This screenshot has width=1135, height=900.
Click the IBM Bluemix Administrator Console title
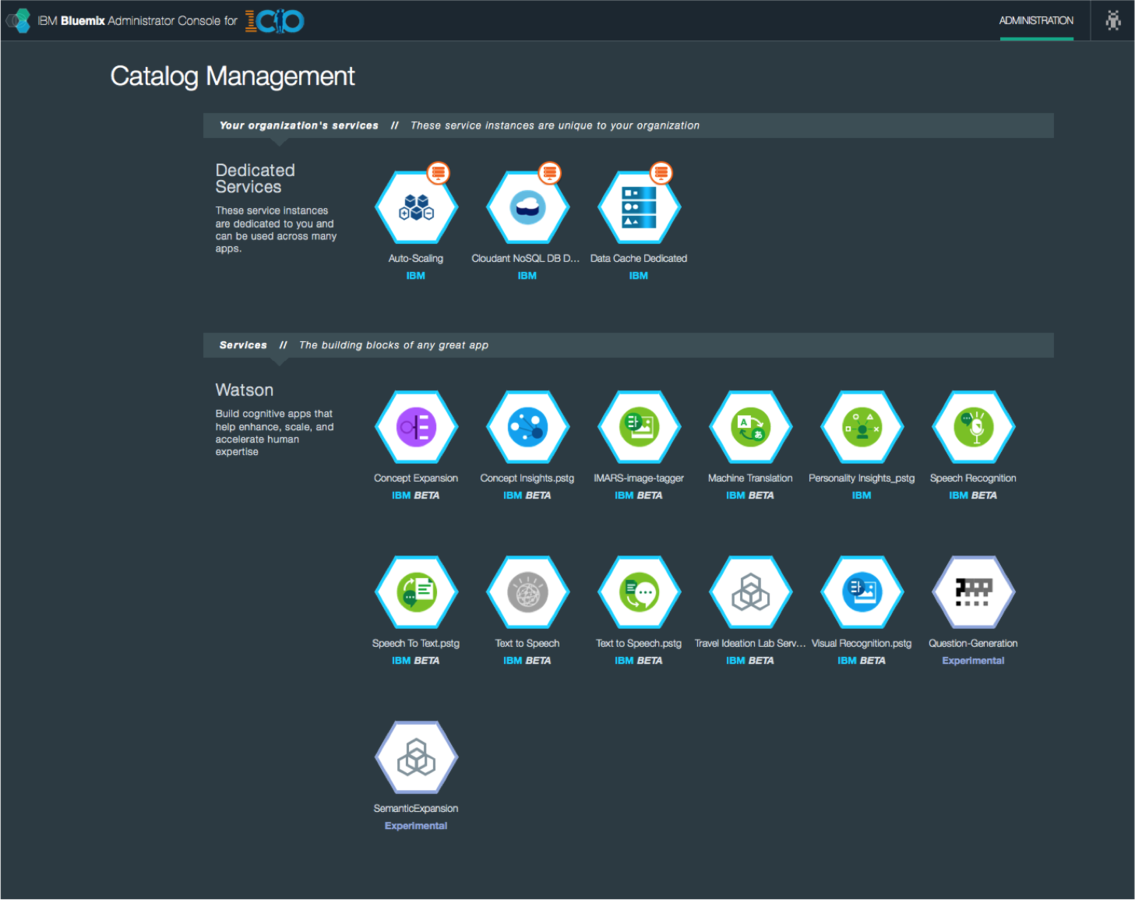point(138,21)
